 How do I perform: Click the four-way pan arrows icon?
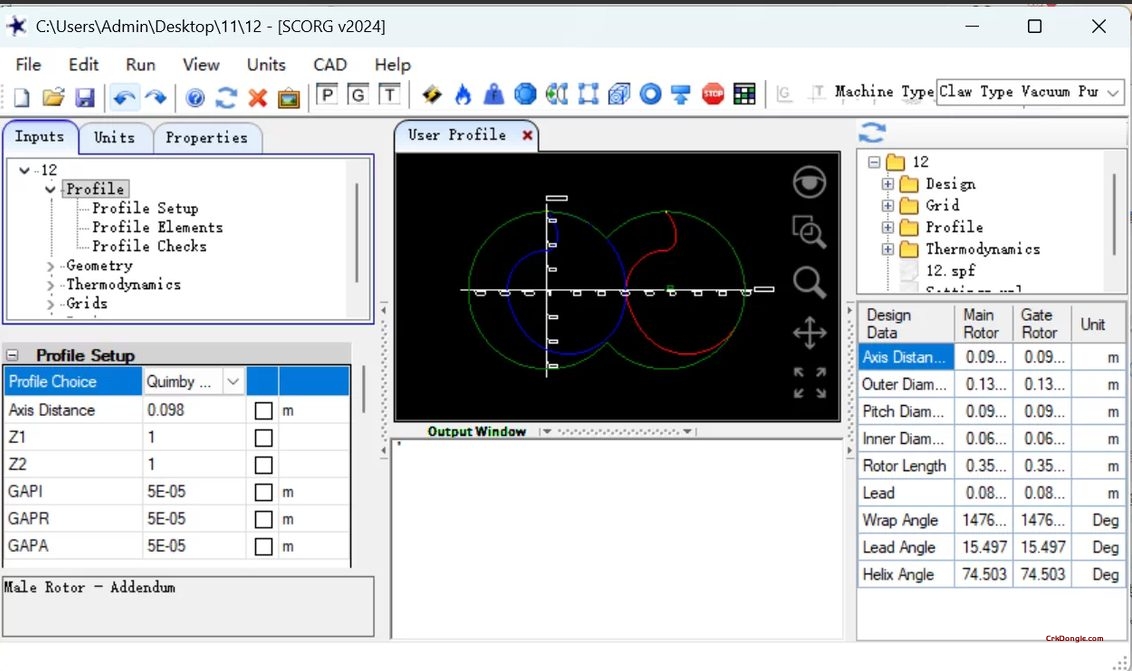pos(809,333)
